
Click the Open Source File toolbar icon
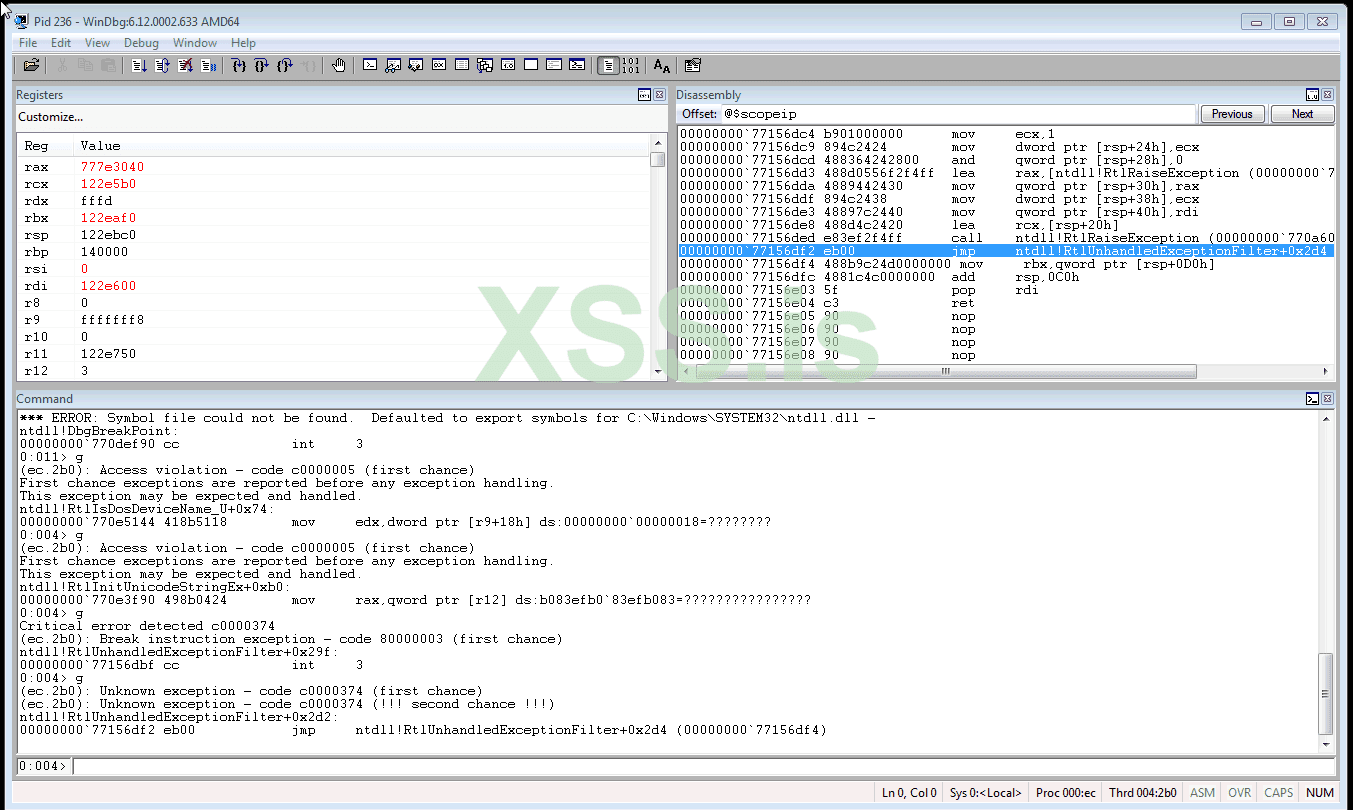31,65
